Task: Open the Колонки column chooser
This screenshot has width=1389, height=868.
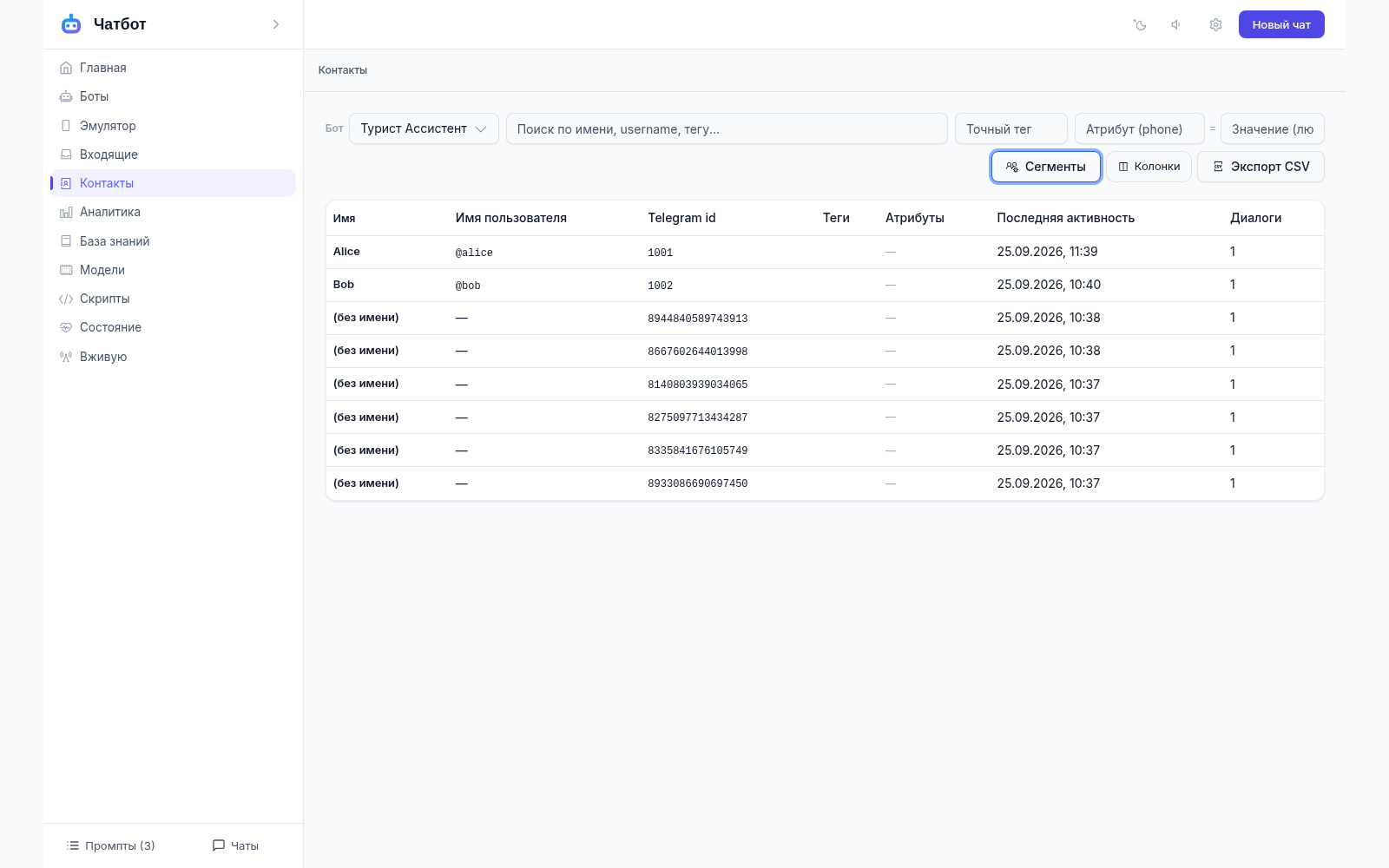Action: (1149, 167)
